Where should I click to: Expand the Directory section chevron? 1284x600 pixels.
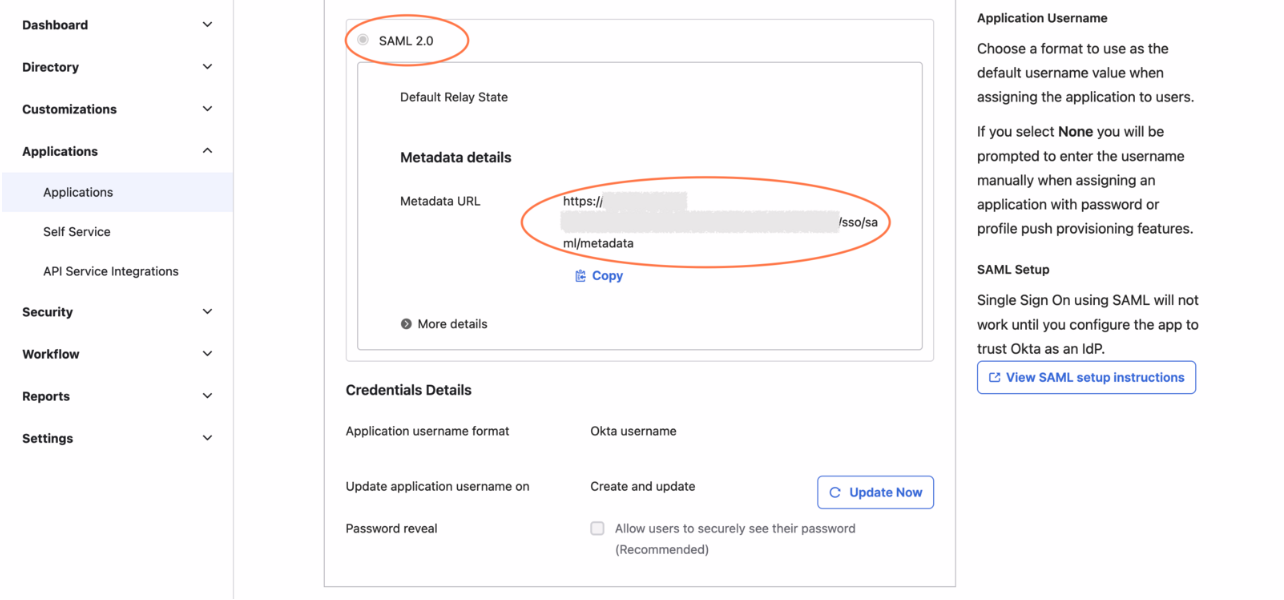[207, 67]
